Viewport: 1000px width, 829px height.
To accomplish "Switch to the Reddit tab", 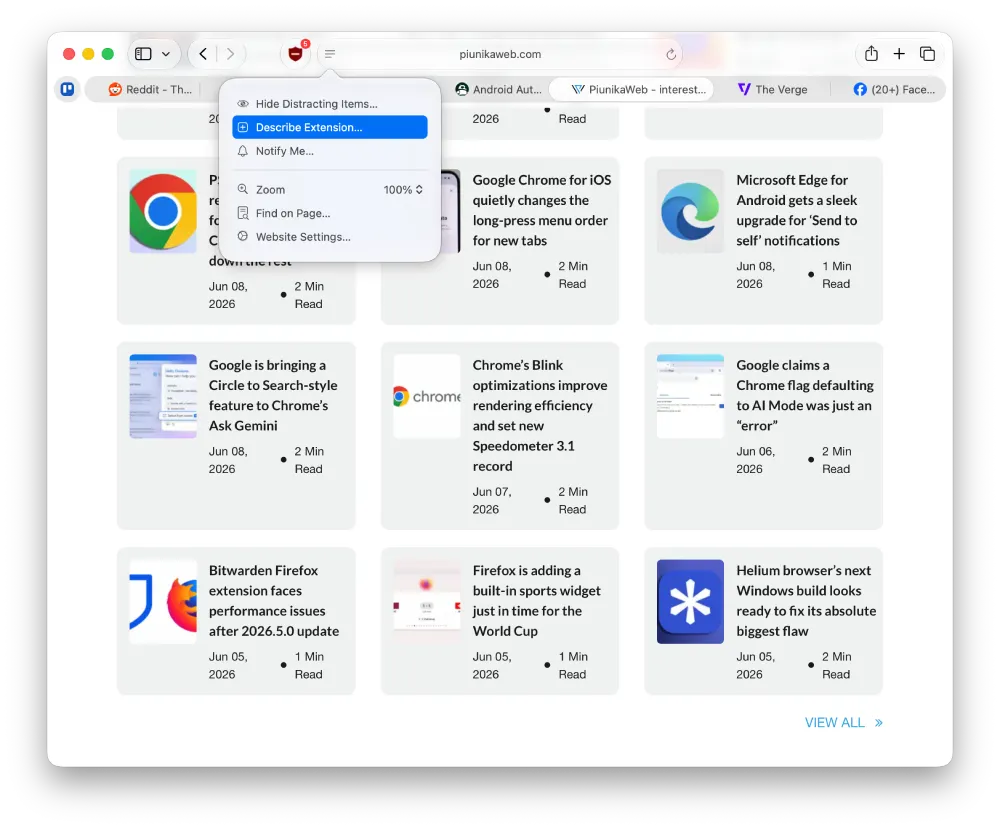I will click(151, 89).
